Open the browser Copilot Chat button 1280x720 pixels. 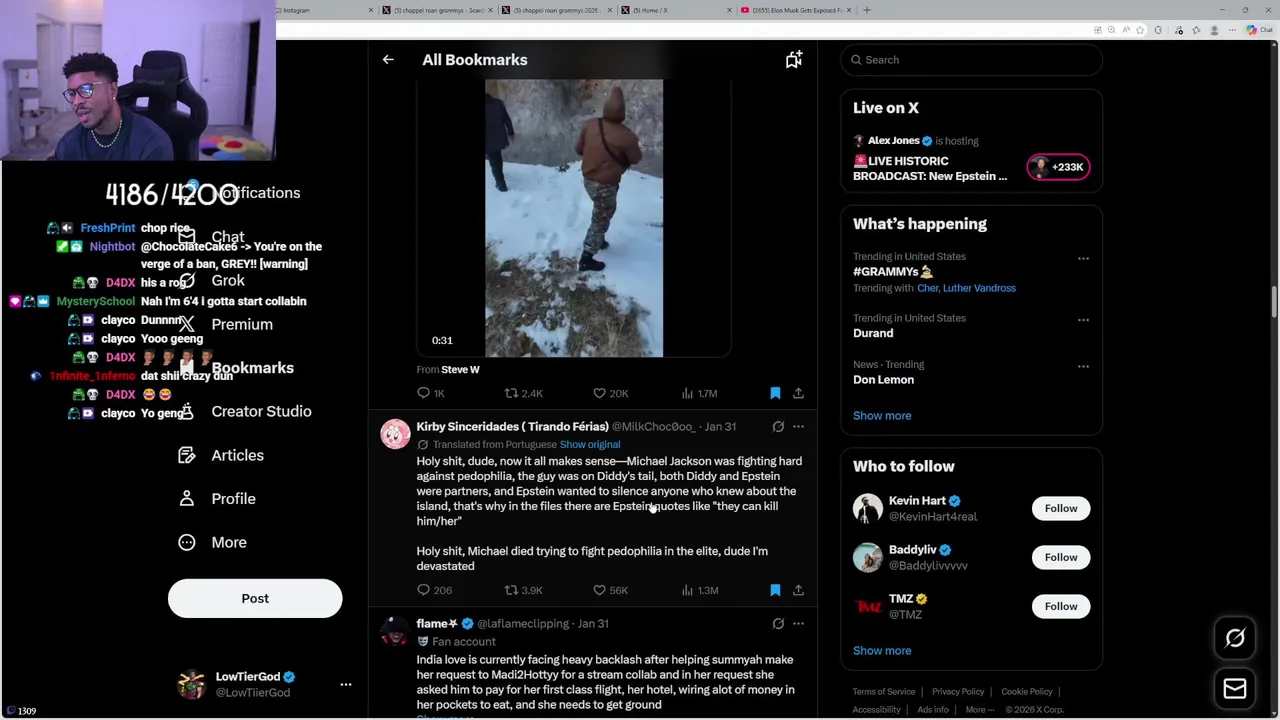click(1259, 30)
